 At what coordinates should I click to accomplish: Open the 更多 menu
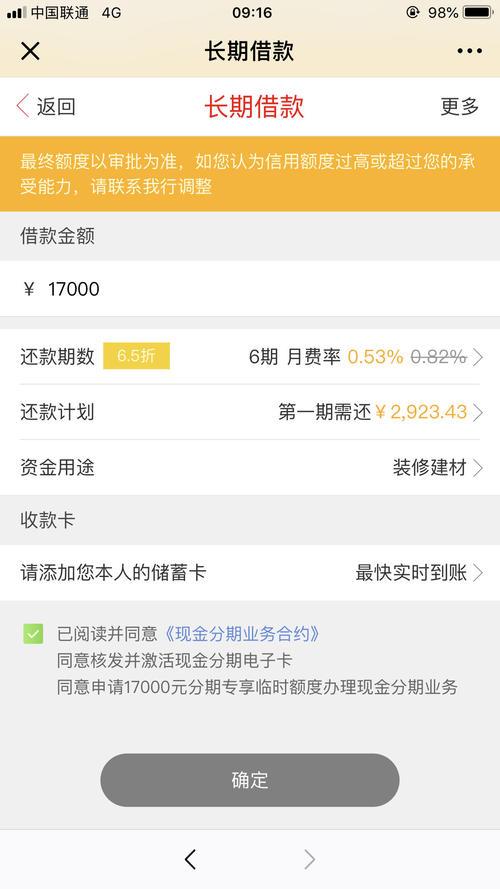(x=460, y=106)
